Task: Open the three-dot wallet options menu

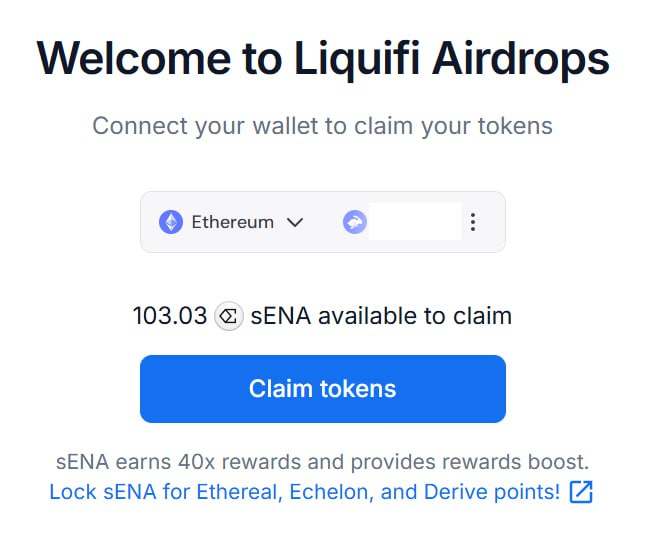Action: coord(473,222)
